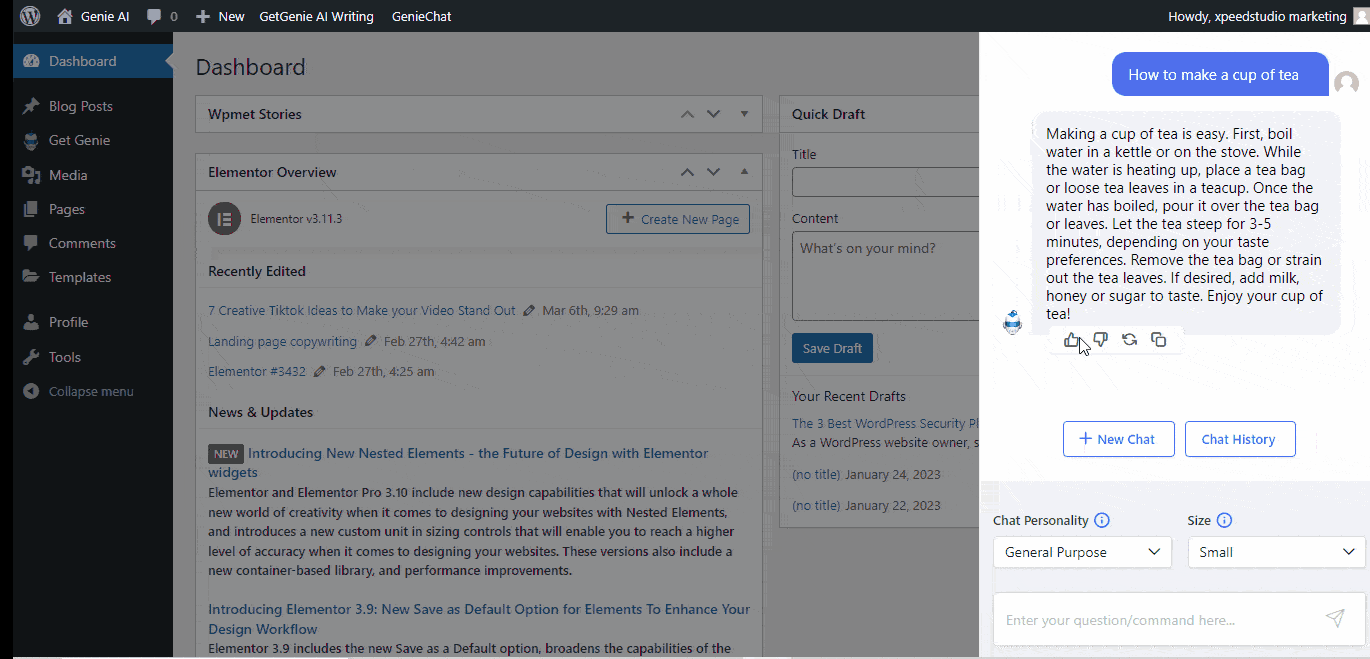Viewport: 1370px width, 659px height.
Task: Click the Create New Page button
Action: (678, 219)
